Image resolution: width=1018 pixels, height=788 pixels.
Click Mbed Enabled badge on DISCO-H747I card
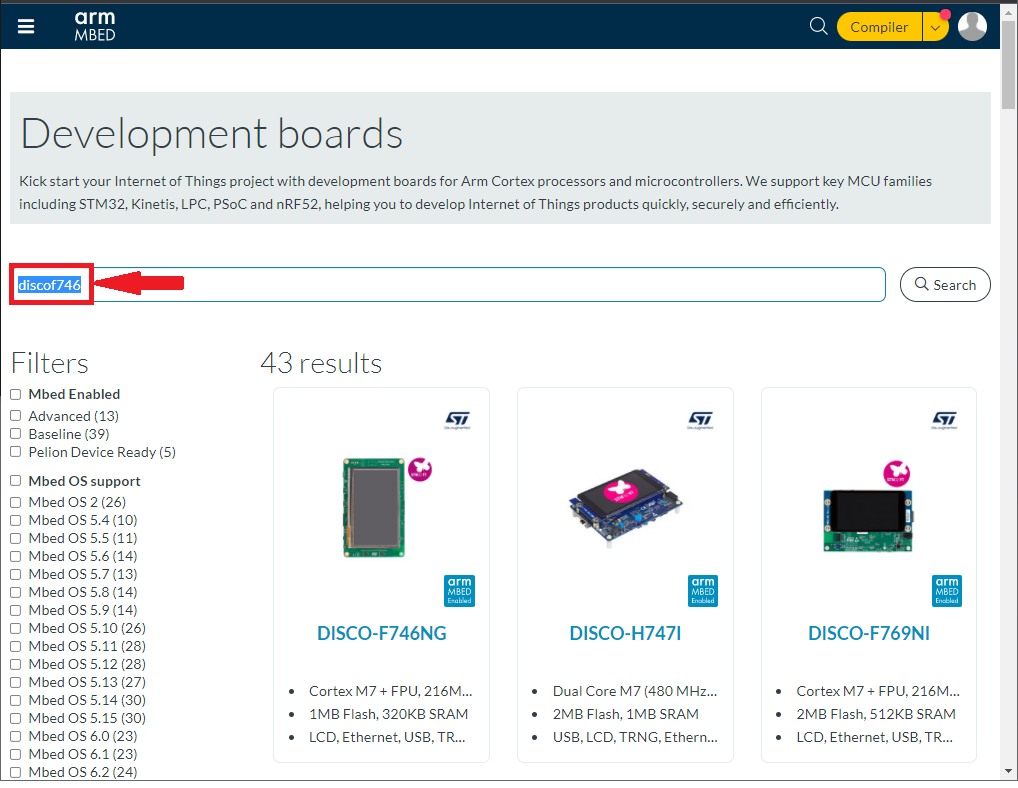[x=702, y=591]
